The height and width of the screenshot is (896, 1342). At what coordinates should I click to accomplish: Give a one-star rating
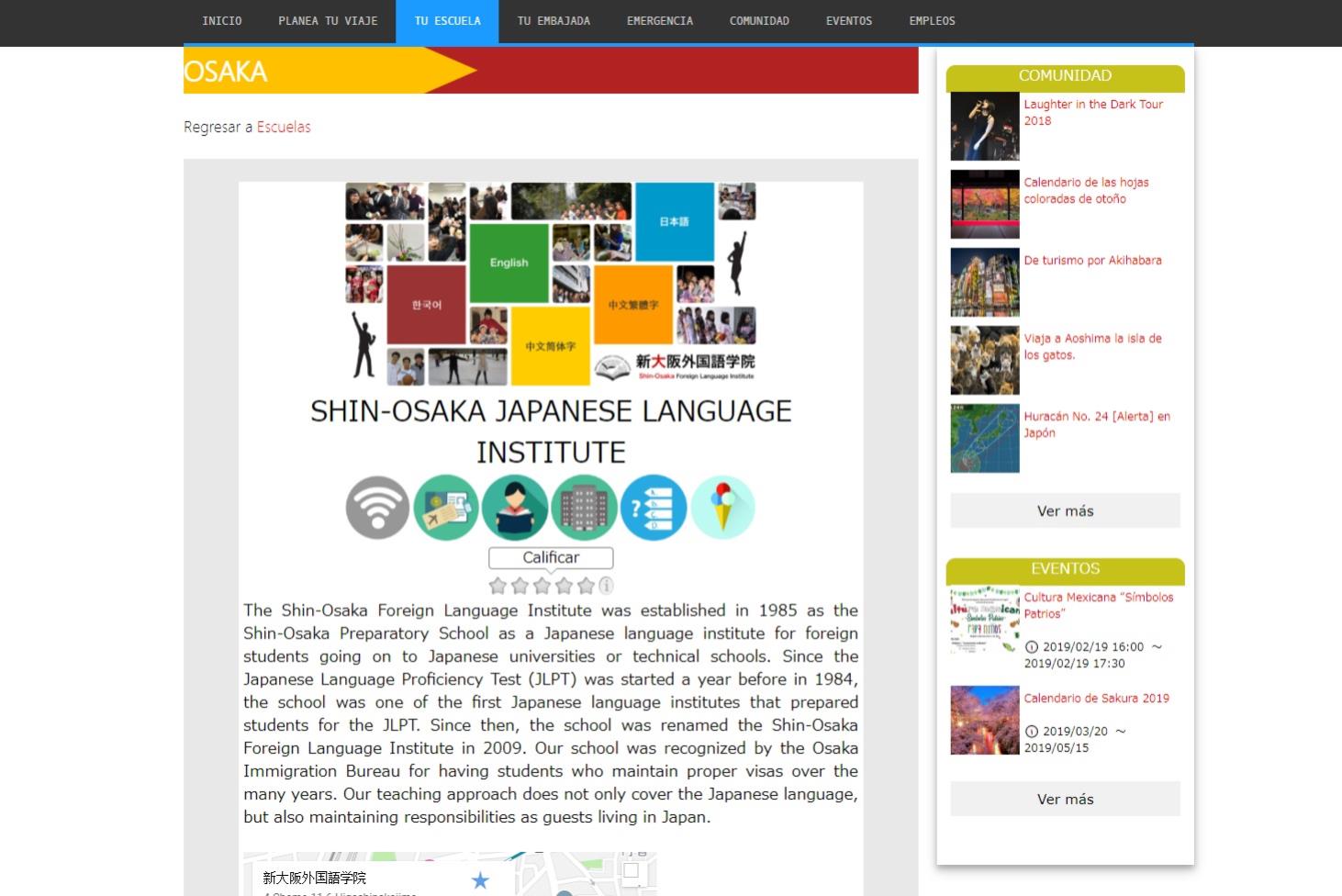pyautogui.click(x=498, y=585)
